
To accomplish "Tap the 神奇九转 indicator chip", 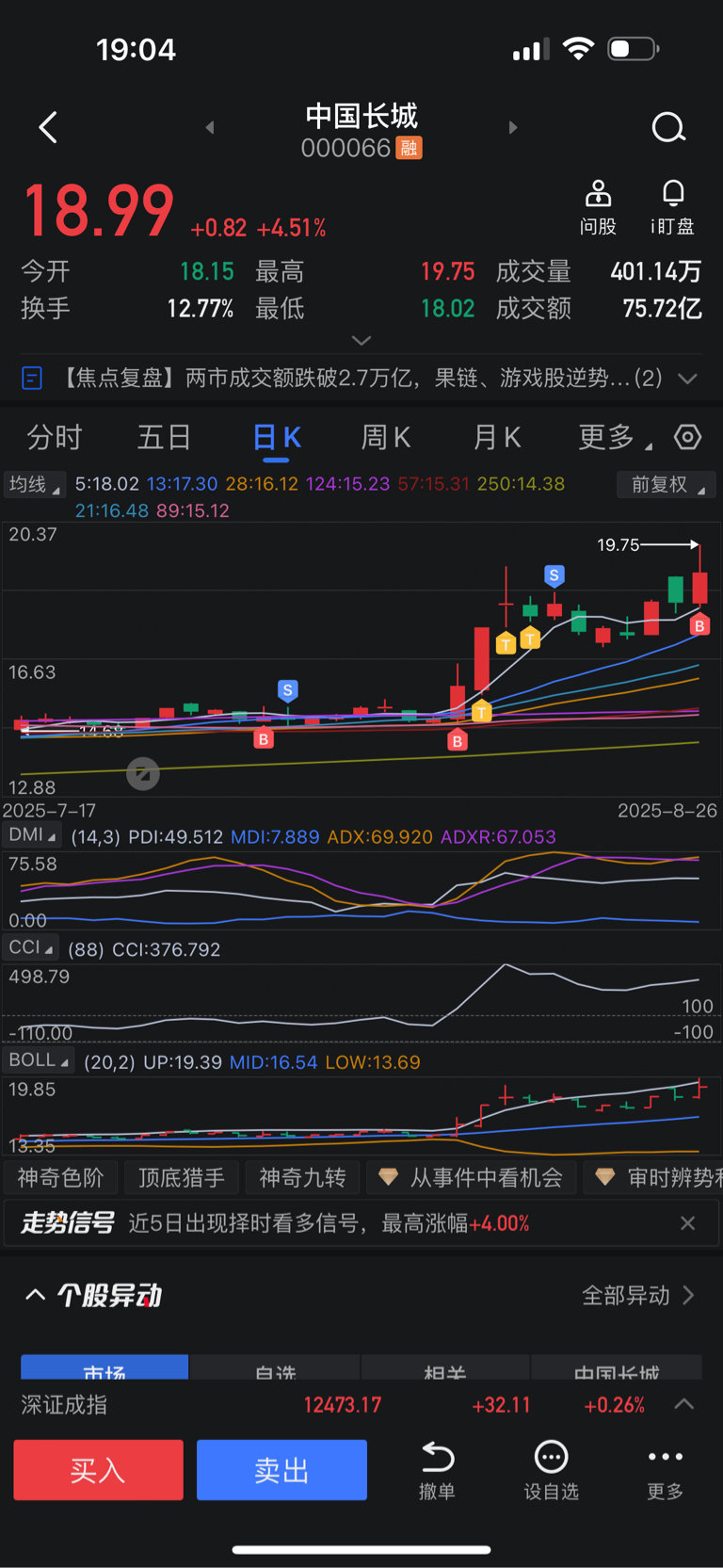I will (302, 1177).
